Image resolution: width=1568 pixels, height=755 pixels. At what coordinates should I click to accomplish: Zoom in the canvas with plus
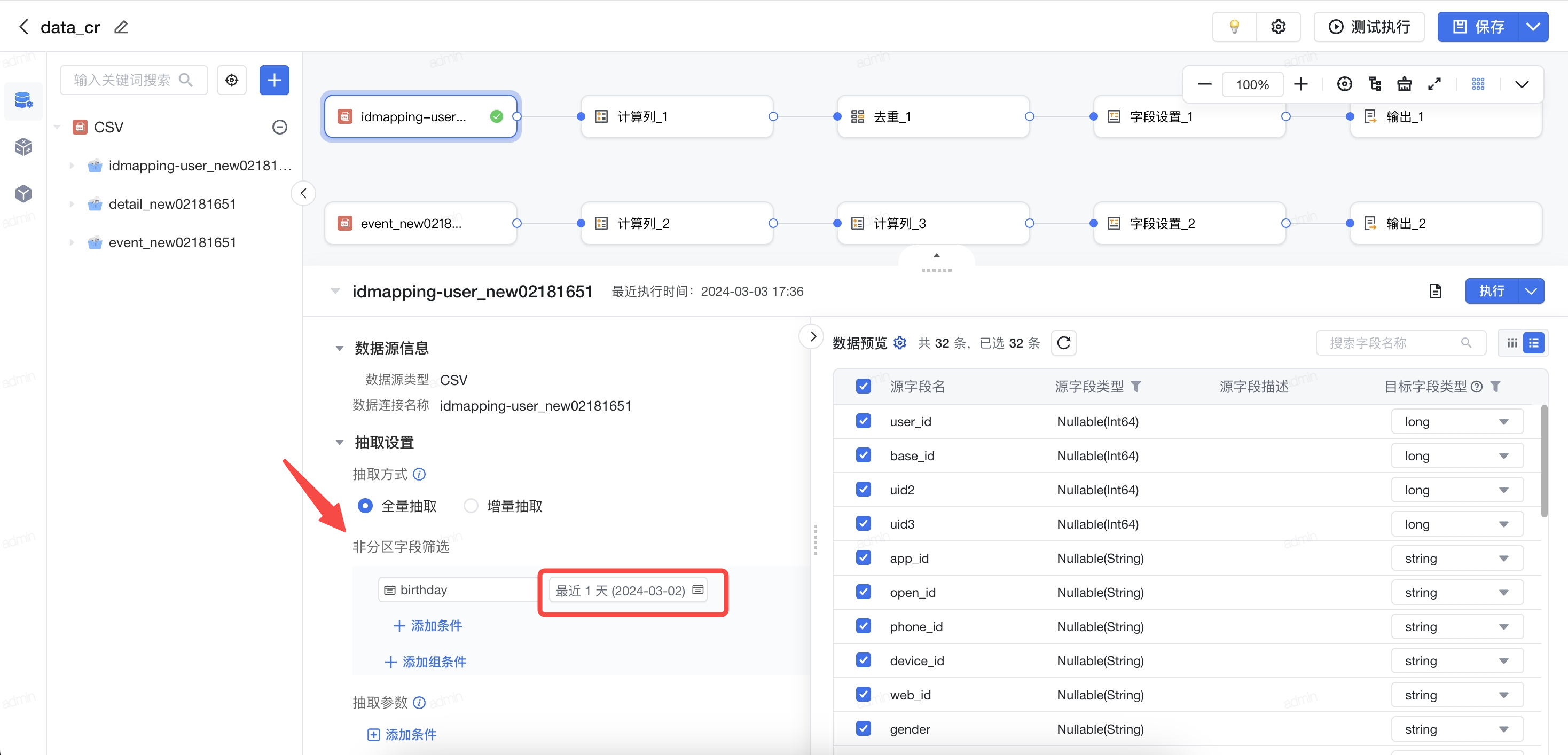coord(1301,84)
